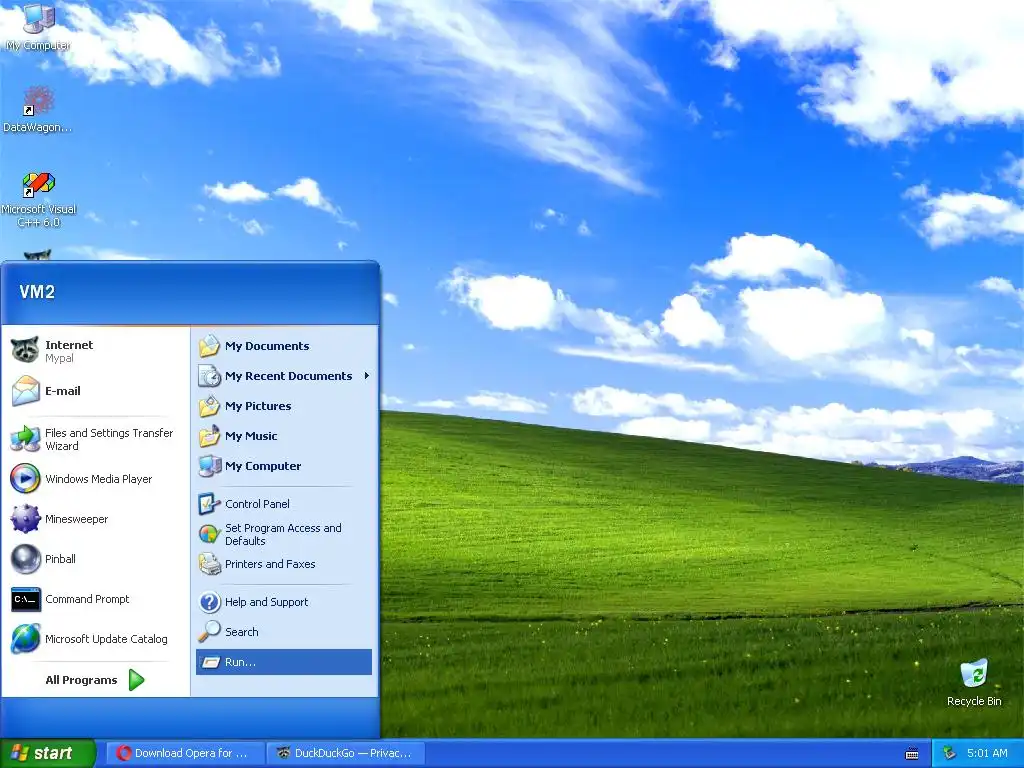Click the Windows Media Player icon
The image size is (1024, 768).
[25, 479]
